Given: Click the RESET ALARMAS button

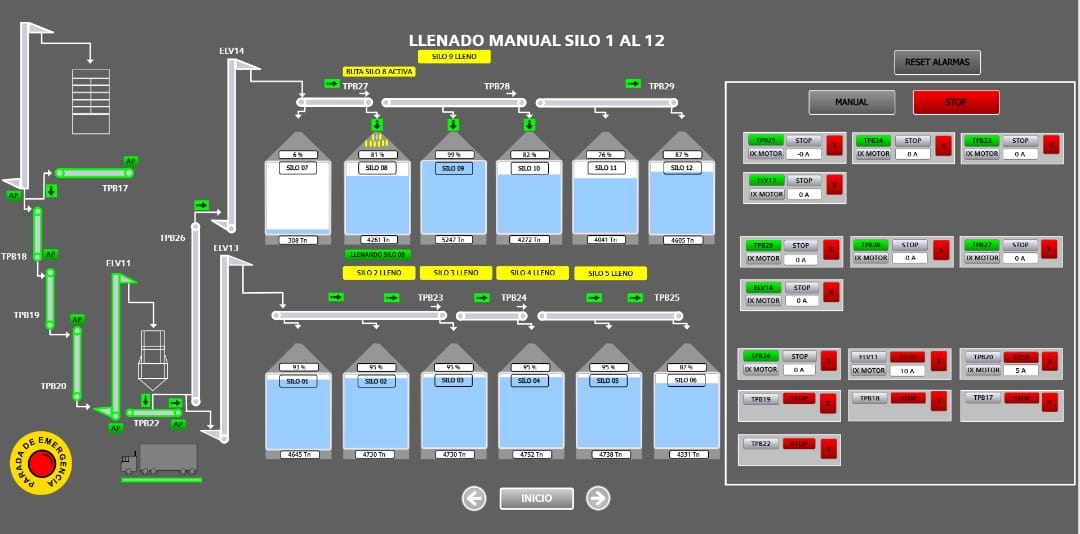Looking at the screenshot, I should coord(937,62).
